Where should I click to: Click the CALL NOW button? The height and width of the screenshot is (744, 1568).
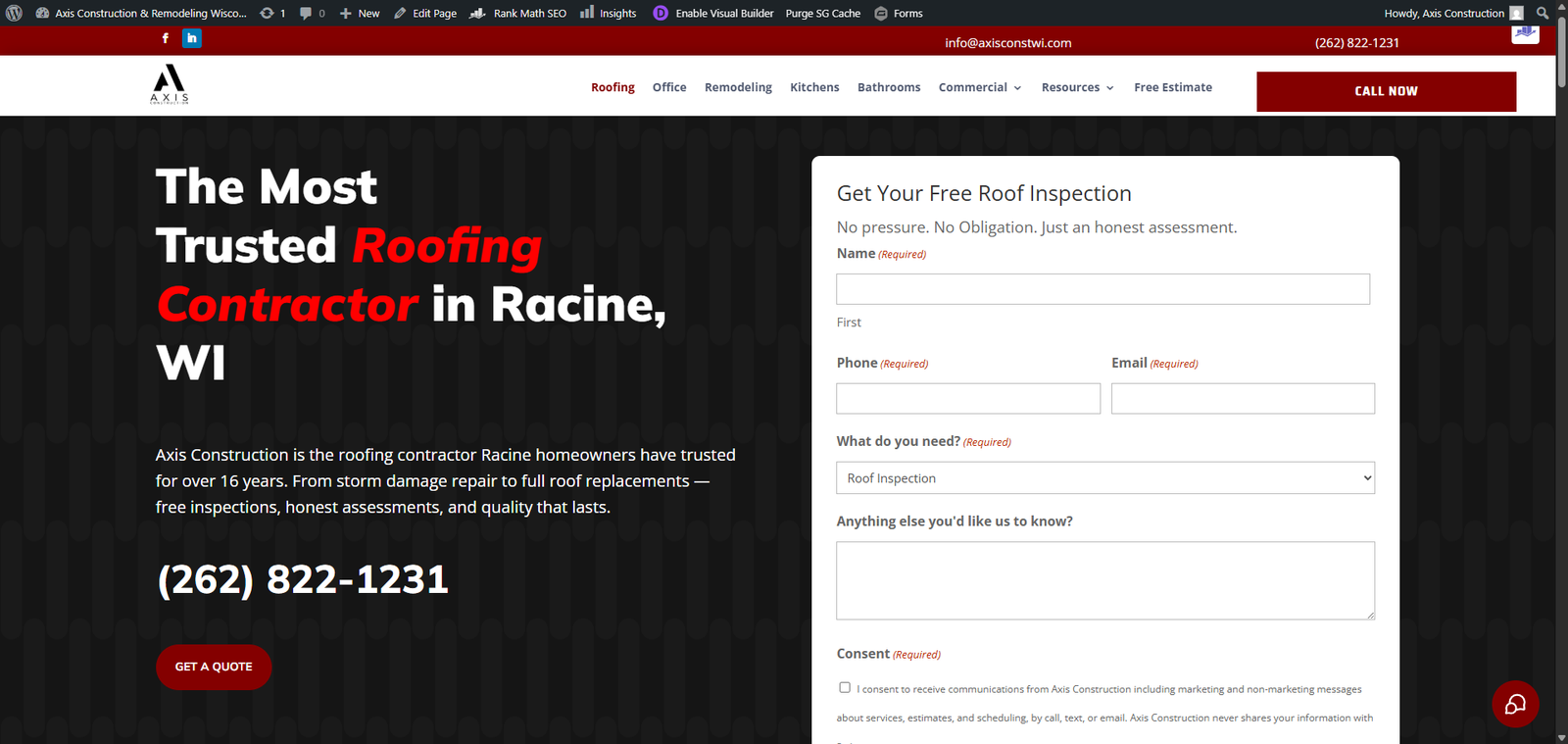[x=1386, y=91]
